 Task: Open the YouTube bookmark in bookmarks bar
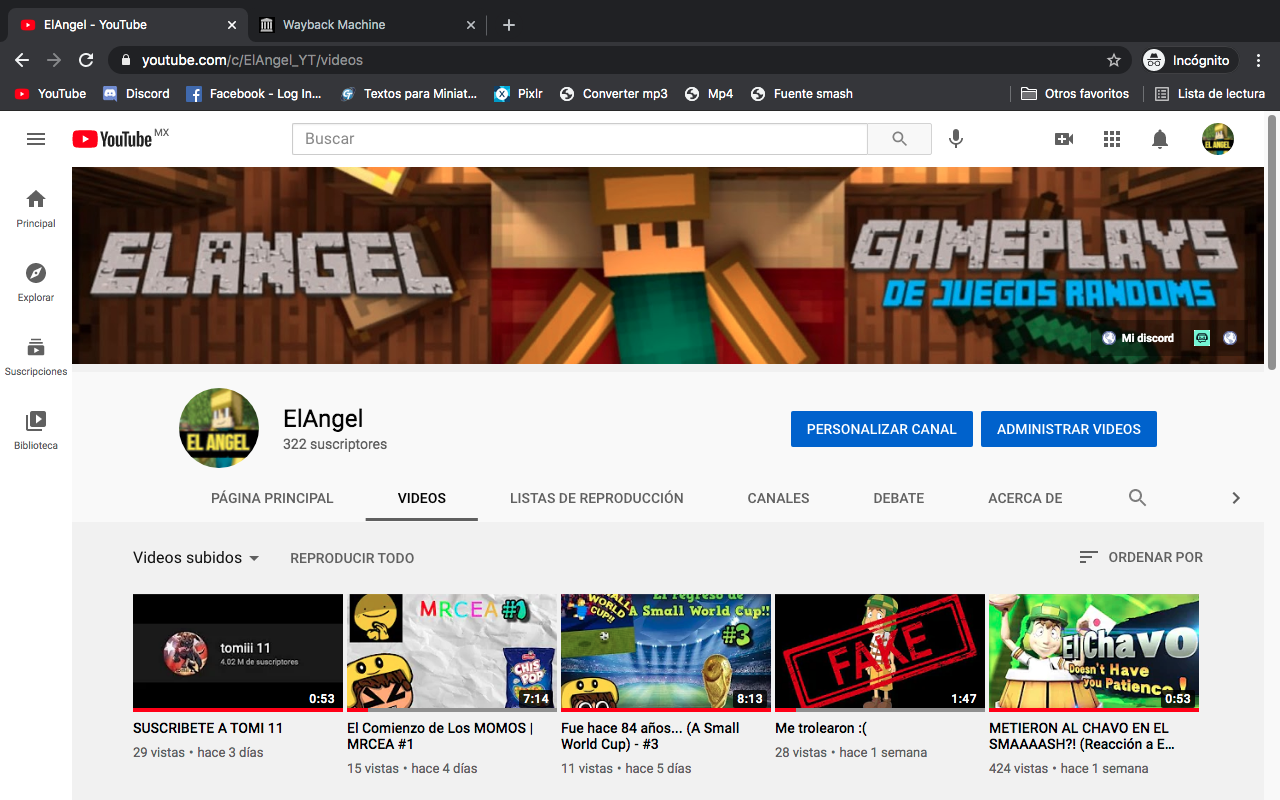(x=51, y=94)
